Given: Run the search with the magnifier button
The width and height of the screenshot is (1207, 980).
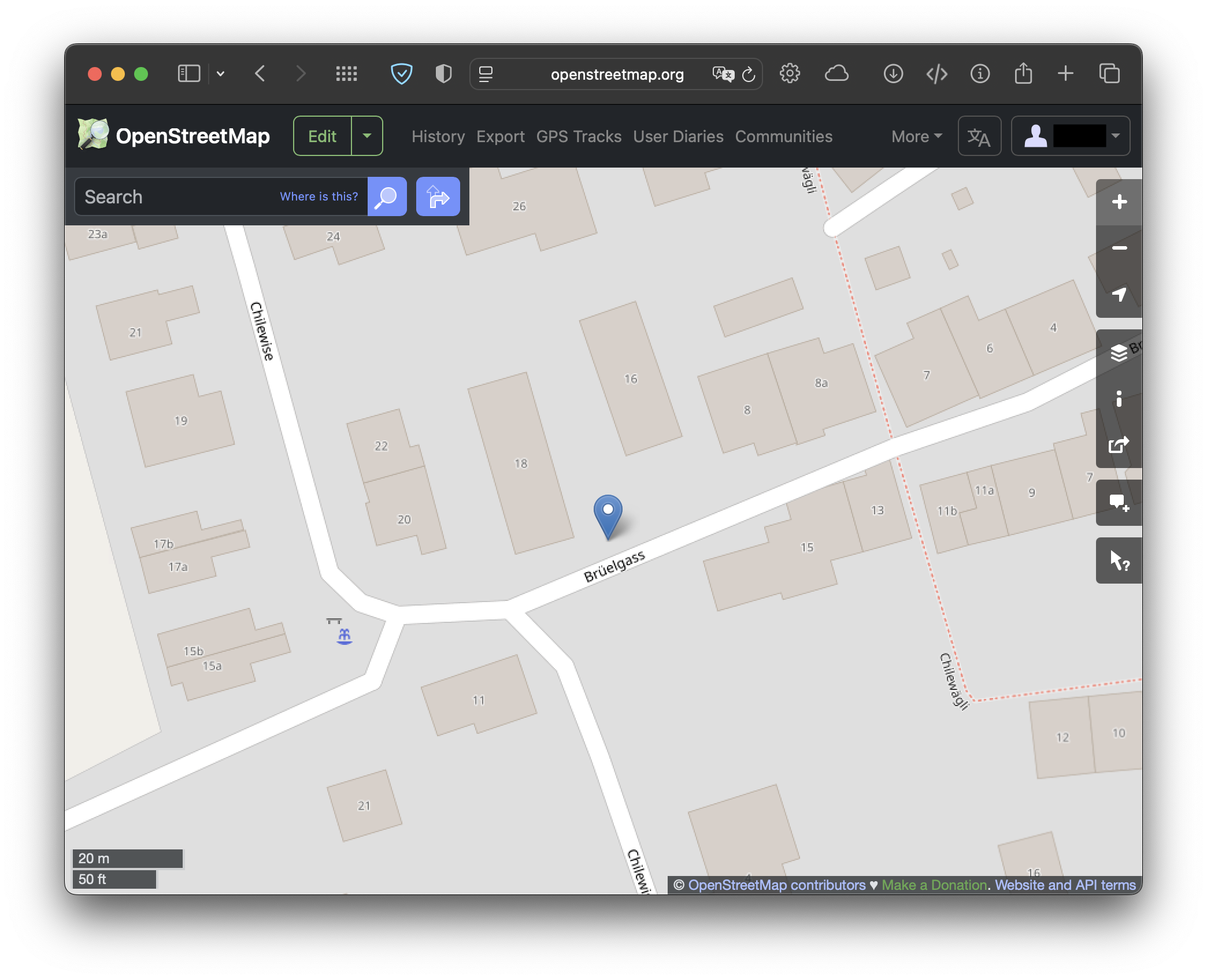Looking at the screenshot, I should [x=386, y=196].
